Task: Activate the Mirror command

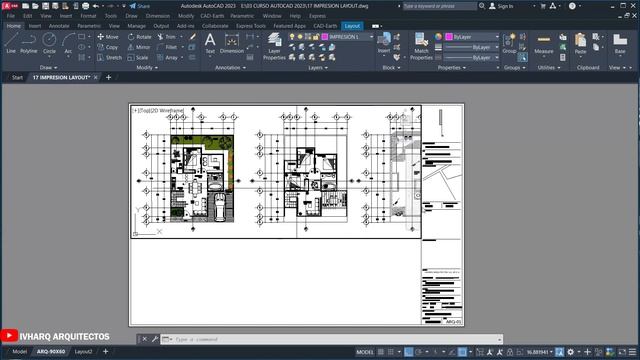Action: click(x=139, y=47)
